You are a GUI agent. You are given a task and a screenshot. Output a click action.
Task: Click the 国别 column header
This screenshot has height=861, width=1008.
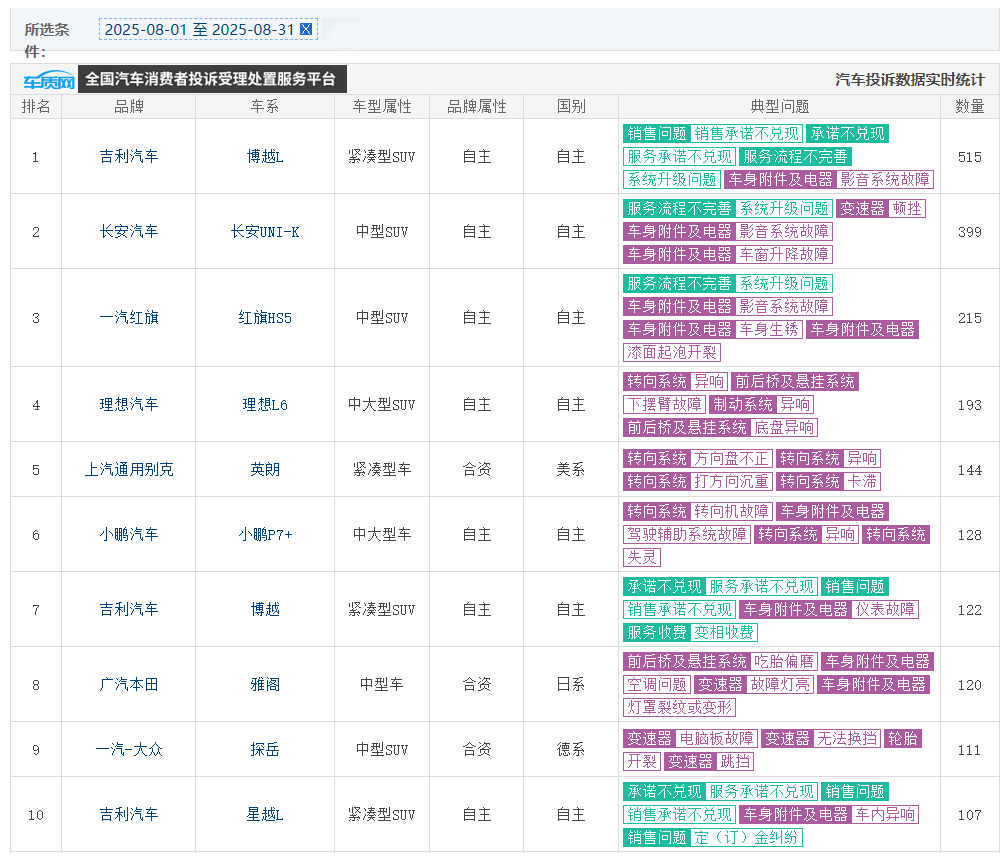click(x=571, y=107)
